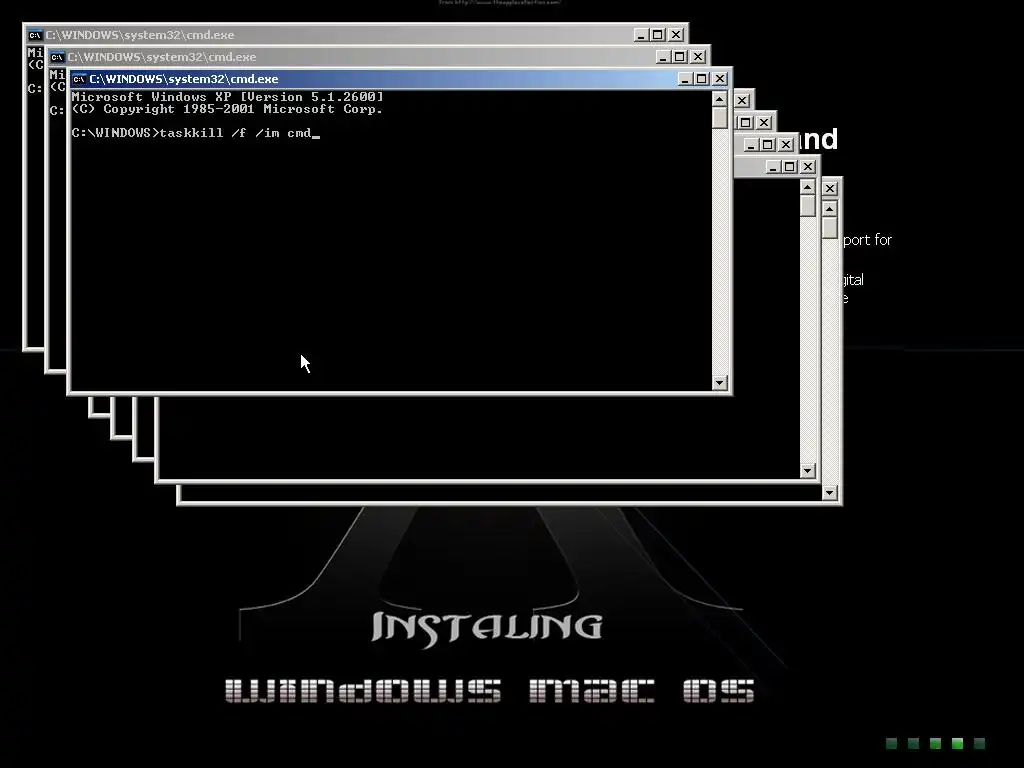The image size is (1024, 768).
Task: Maximize the cmd window next to the 'nd' heading
Action: click(x=768, y=144)
